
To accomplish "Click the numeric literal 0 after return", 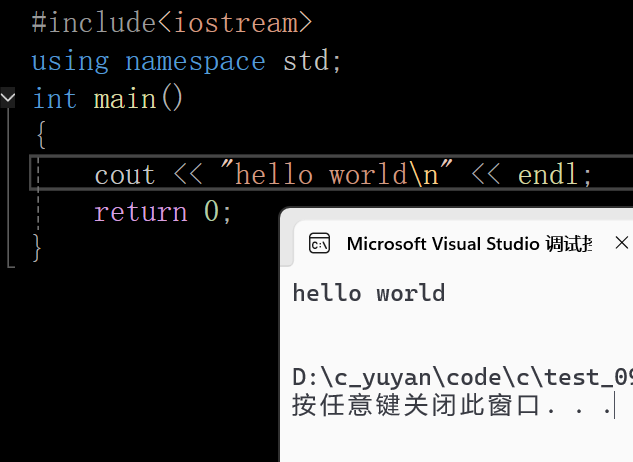I will (x=212, y=211).
